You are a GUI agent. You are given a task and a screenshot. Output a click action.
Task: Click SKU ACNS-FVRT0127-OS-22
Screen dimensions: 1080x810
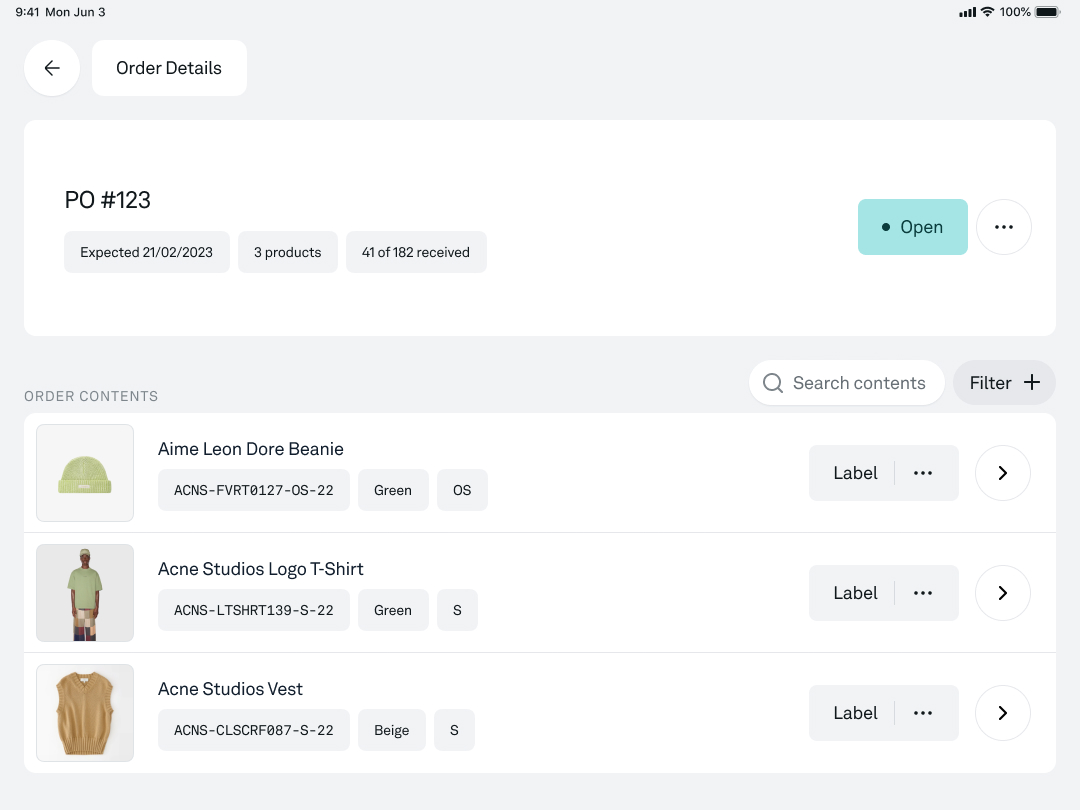[253, 490]
